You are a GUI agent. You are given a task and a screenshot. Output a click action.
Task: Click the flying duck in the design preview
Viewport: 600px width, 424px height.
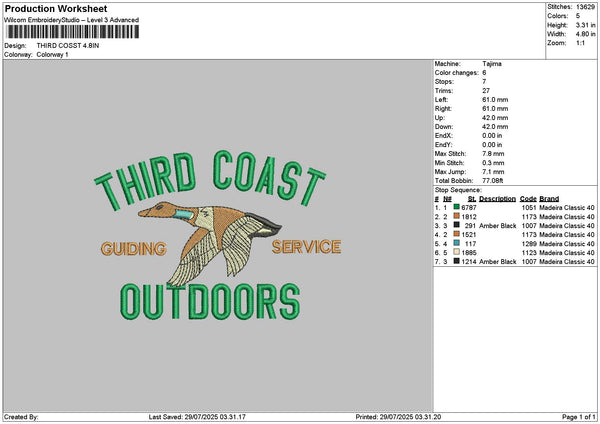coord(210,242)
